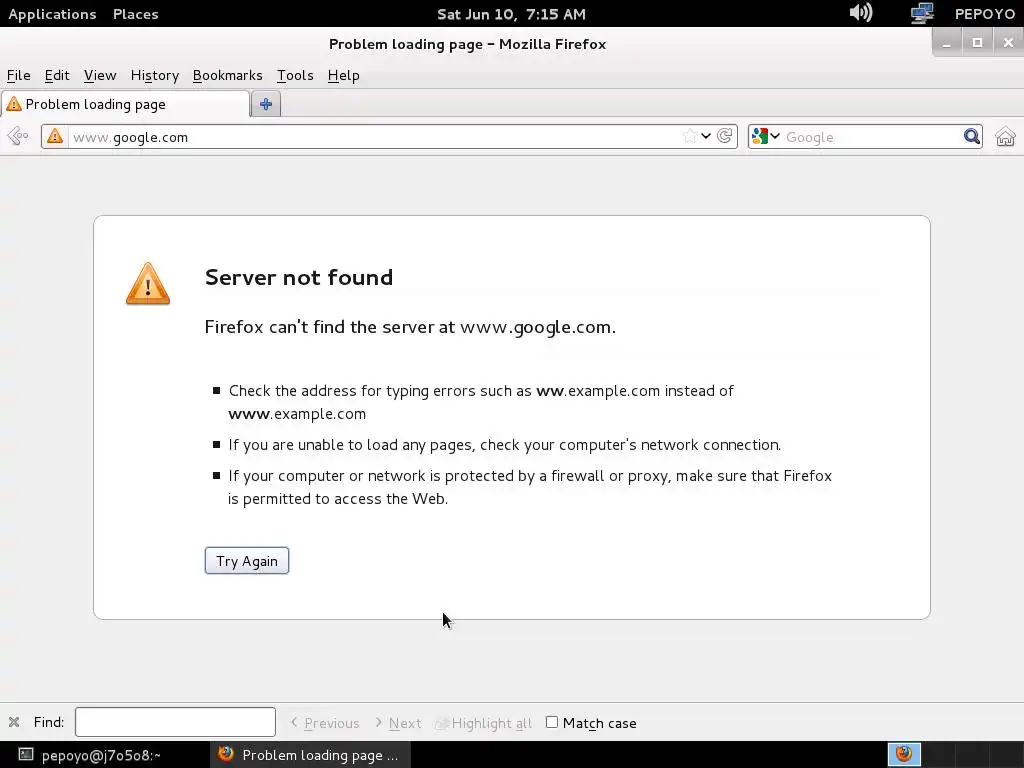The image size is (1024, 768).
Task: Maximize the Firefox window
Action: click(x=977, y=42)
